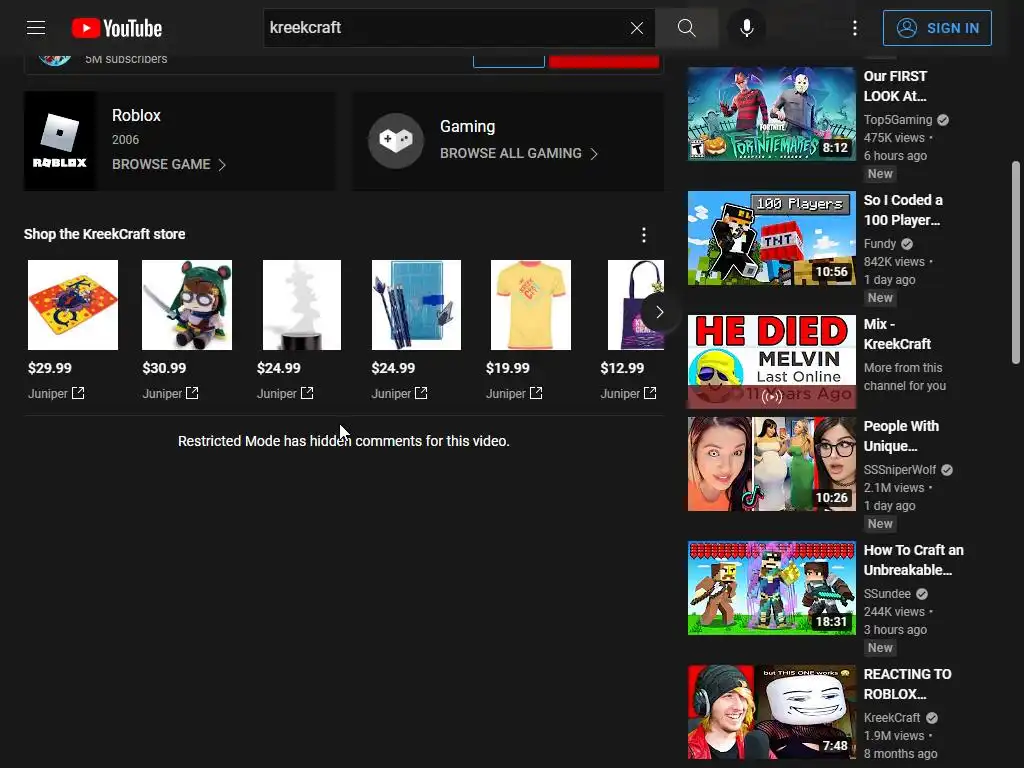Click BROWSE GAME link
Screen dimensions: 1024x768
coord(169,165)
